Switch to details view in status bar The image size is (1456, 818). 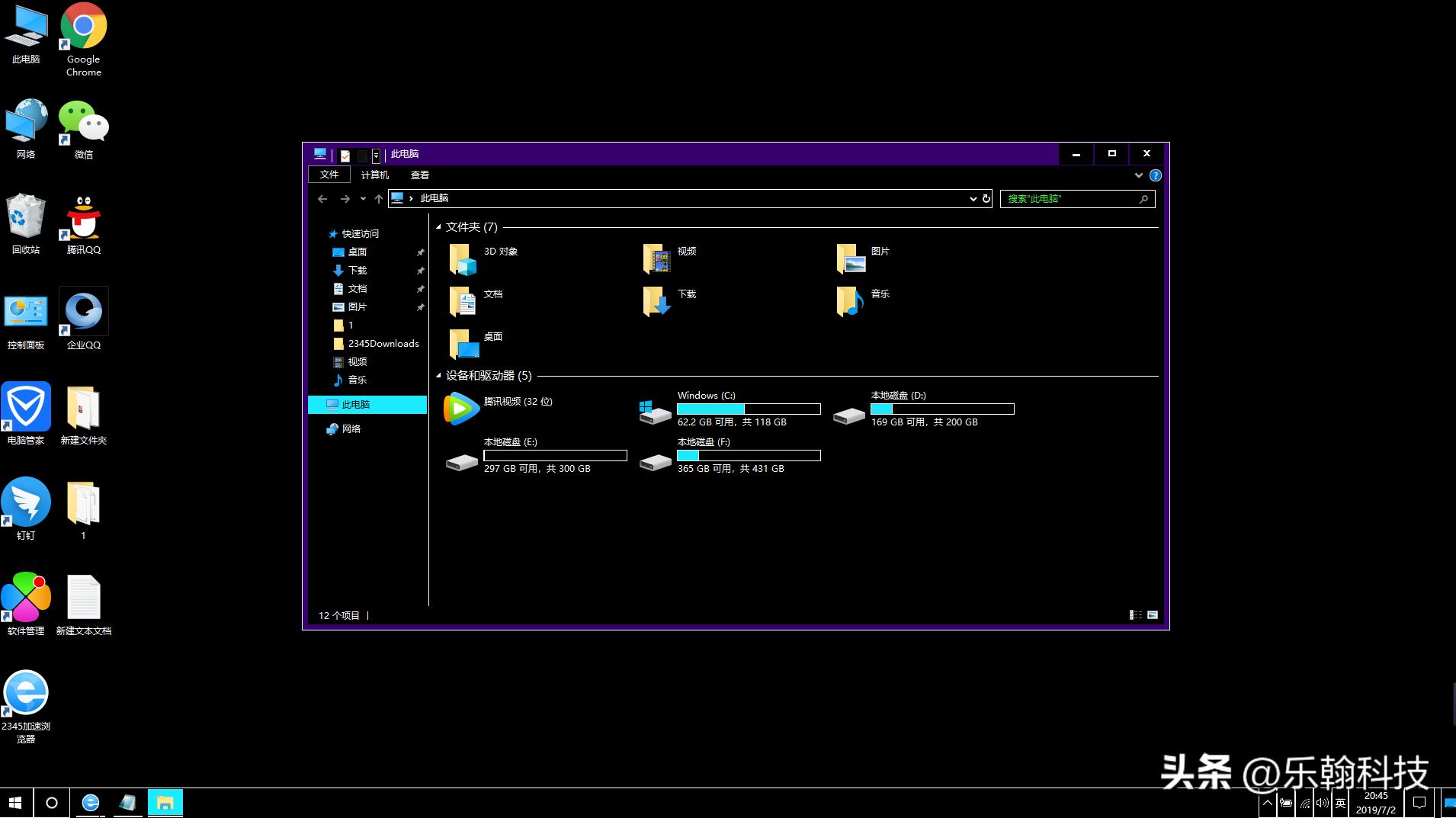point(1135,615)
